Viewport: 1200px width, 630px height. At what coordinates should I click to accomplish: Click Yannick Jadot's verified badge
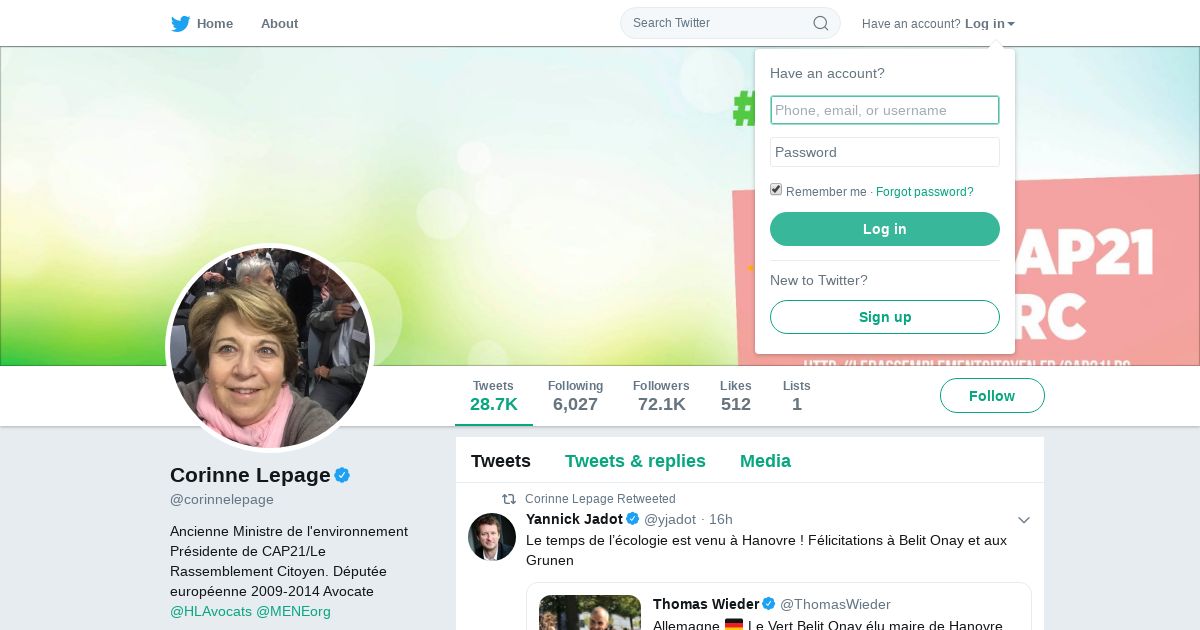pos(632,519)
